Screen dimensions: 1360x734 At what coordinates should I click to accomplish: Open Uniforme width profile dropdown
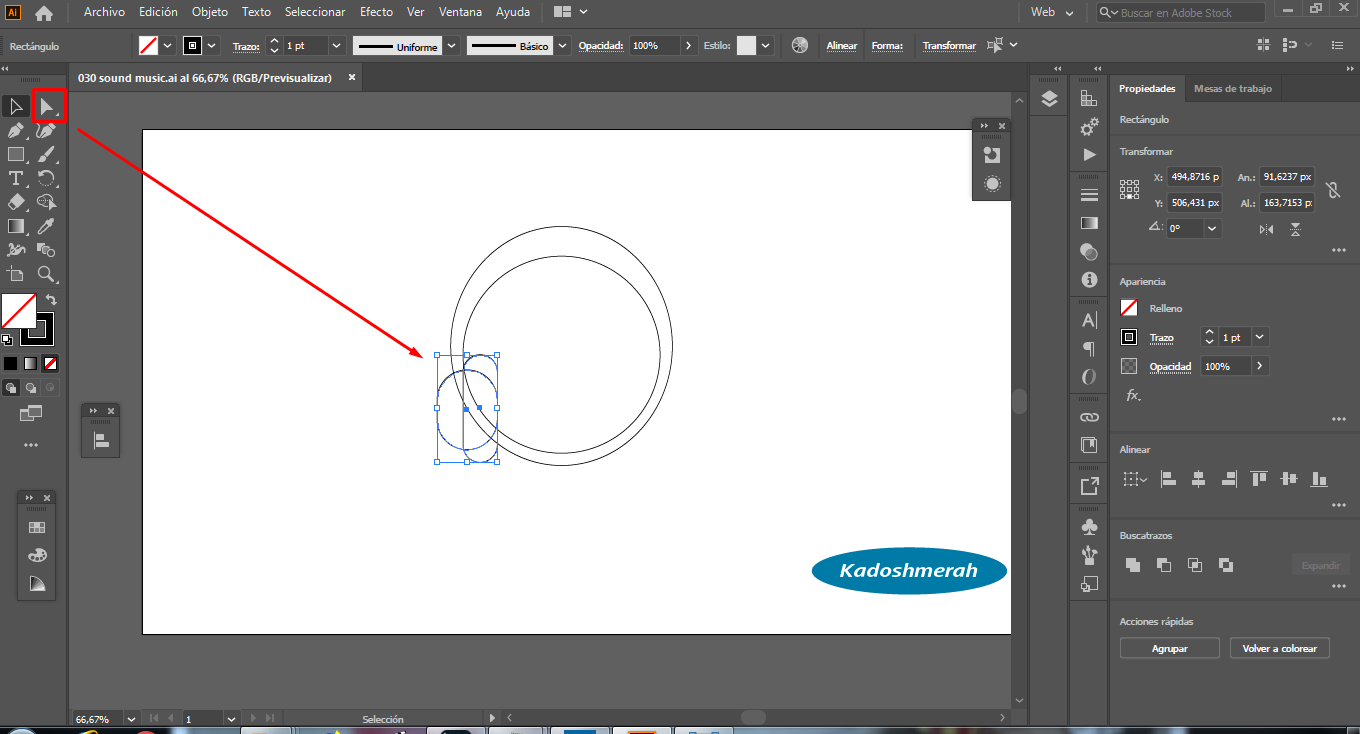452,46
